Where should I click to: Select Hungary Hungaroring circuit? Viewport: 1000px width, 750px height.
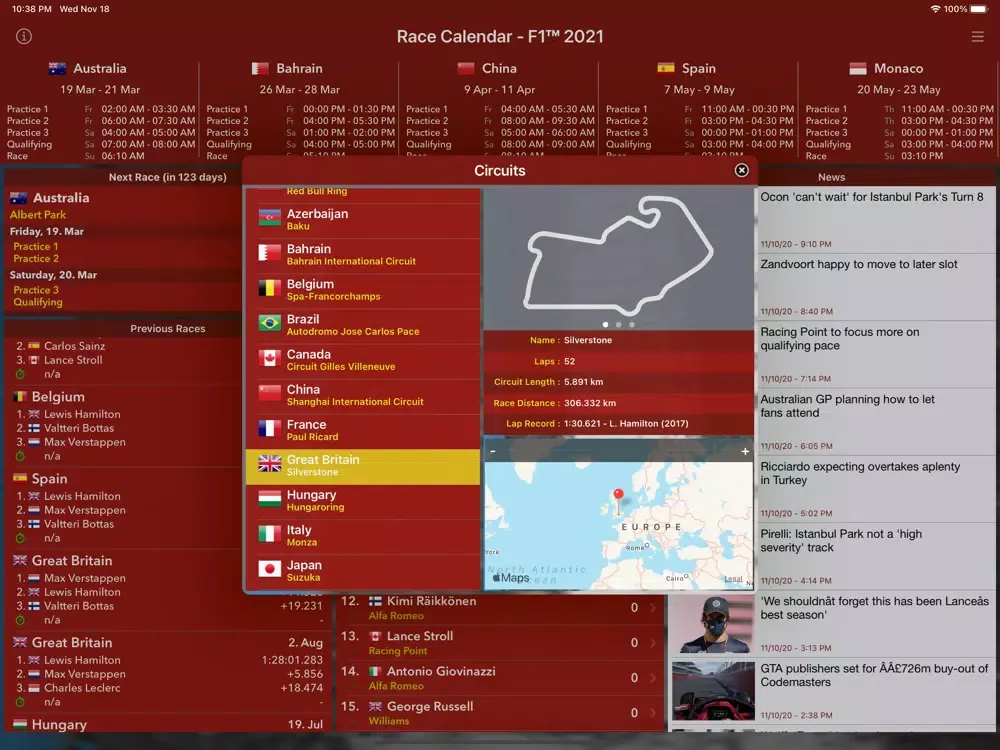pyautogui.click(x=363, y=501)
